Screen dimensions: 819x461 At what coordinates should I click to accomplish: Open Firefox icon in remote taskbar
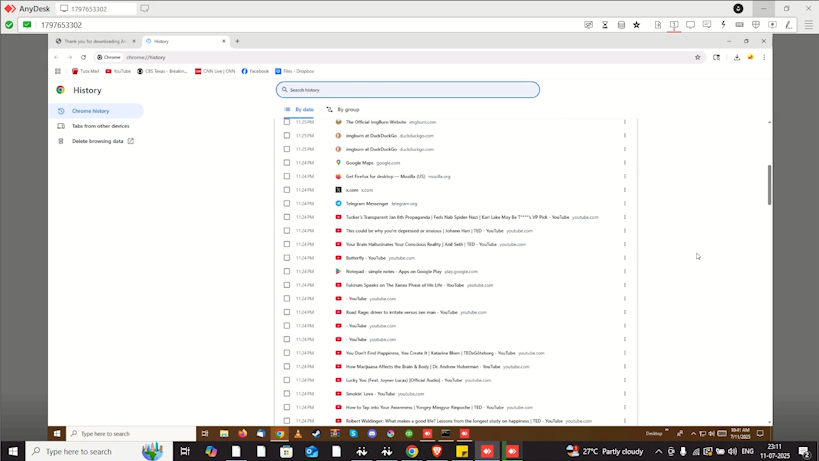[x=242, y=433]
